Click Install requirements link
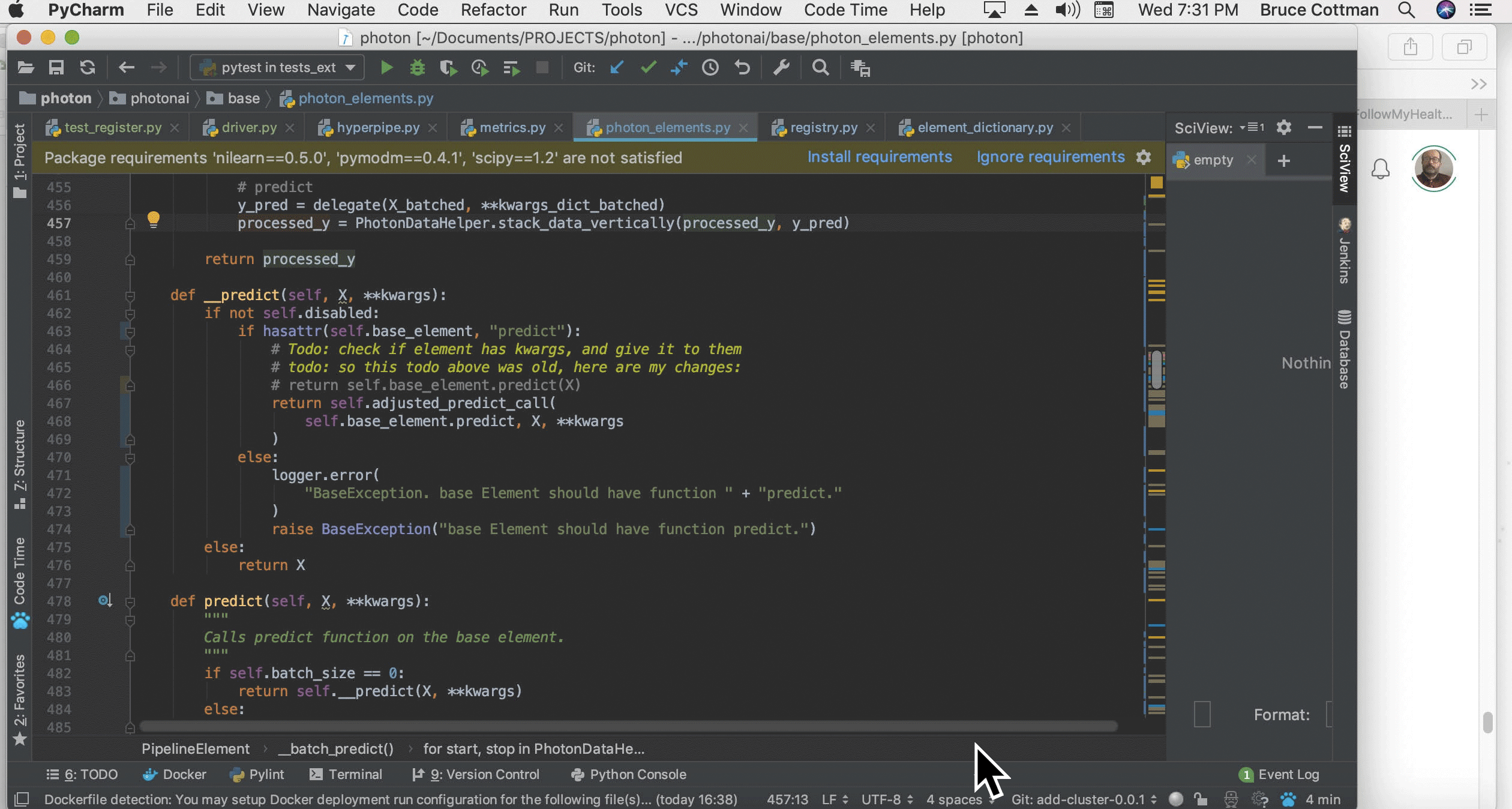This screenshot has height=809, width=1512. [x=879, y=157]
